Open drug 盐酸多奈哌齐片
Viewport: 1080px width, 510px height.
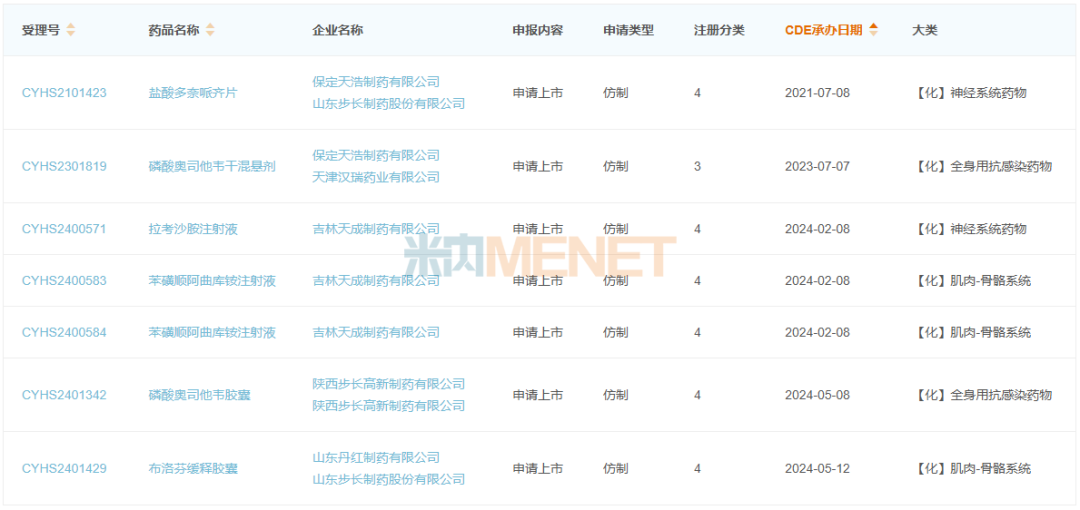[193, 92]
